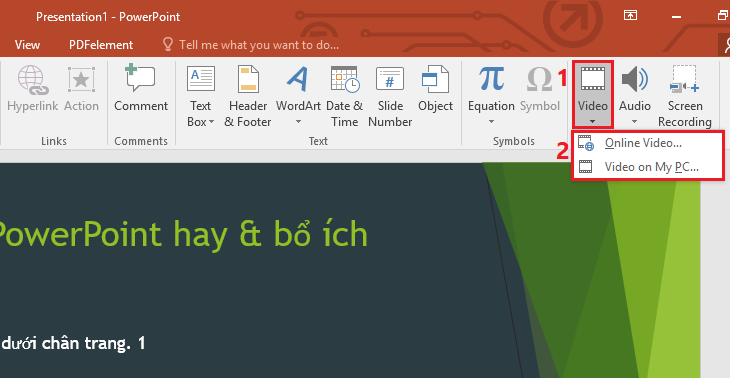Select the slide title text 'PowerPoint hay & bổ ích'

[x=183, y=234]
